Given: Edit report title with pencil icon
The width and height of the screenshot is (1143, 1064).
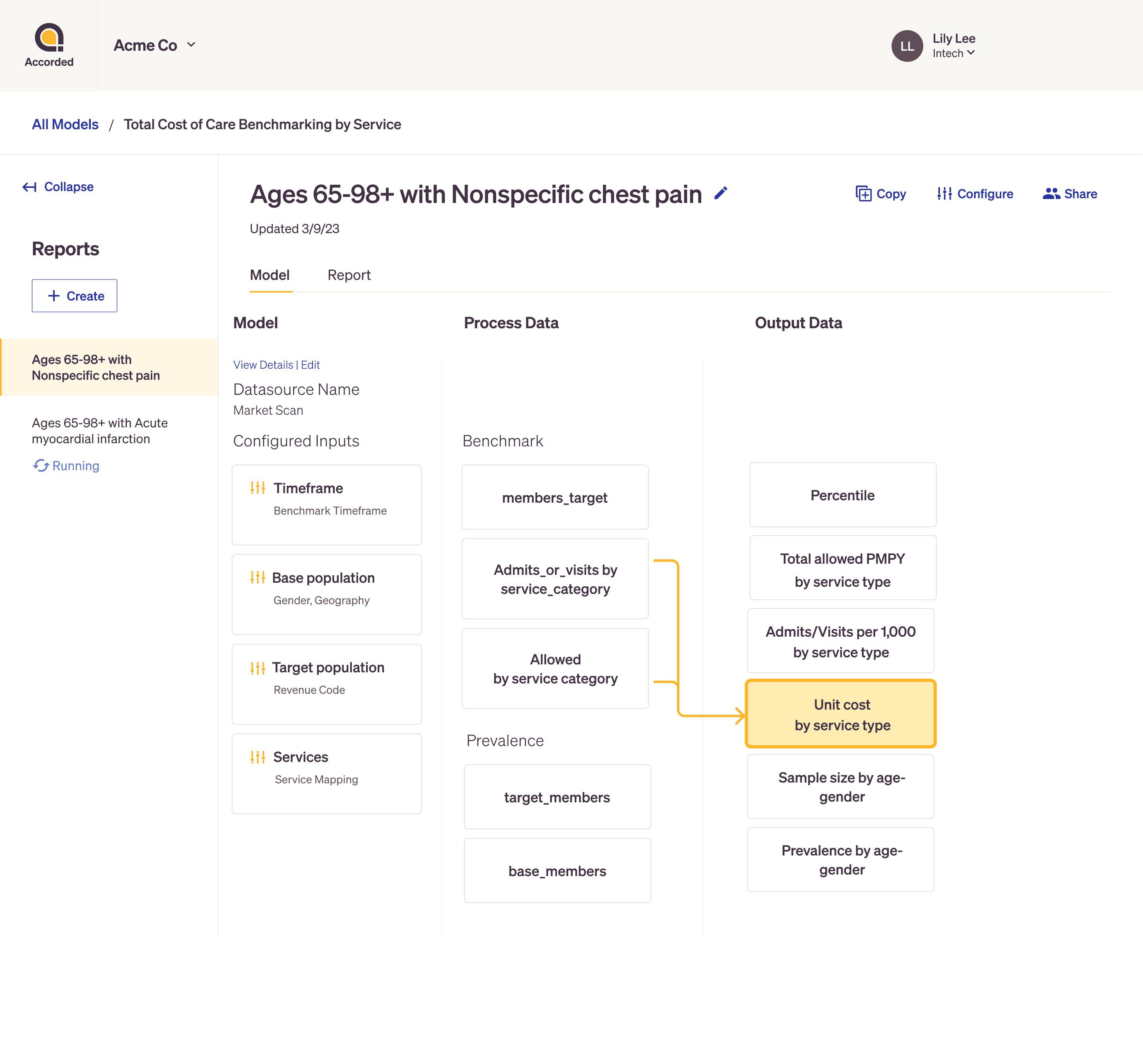Looking at the screenshot, I should (x=720, y=193).
